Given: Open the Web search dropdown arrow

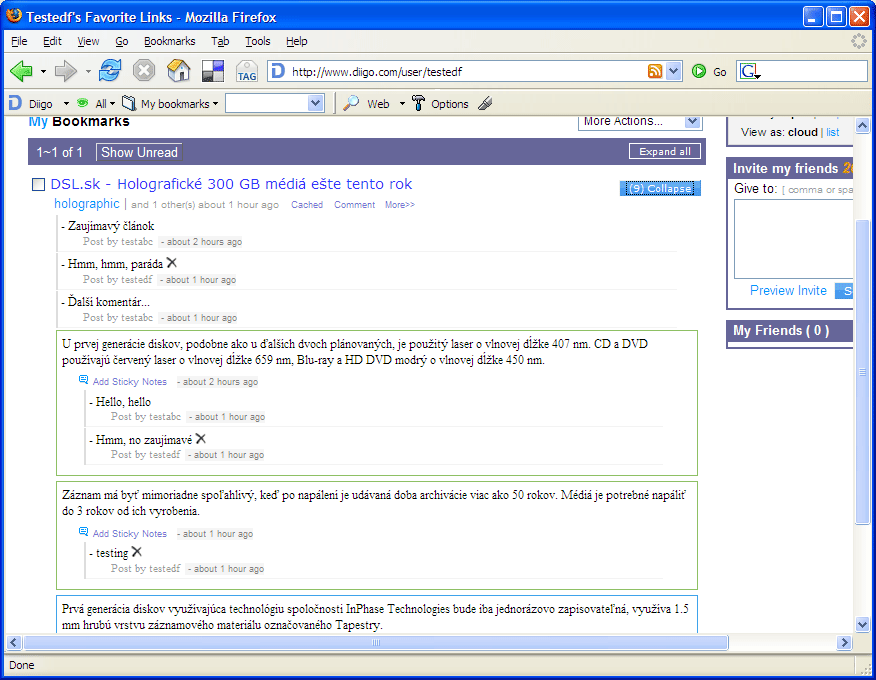Looking at the screenshot, I should (402, 104).
